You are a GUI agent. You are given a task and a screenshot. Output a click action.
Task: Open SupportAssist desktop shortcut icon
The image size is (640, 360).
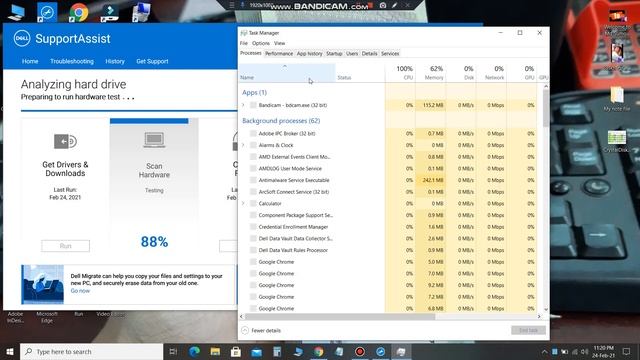[x=47, y=12]
